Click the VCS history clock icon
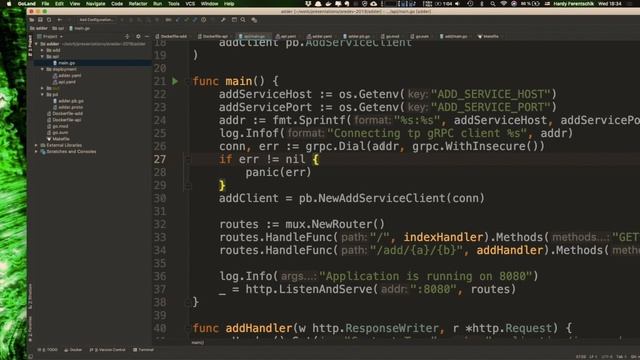The height and width of the screenshot is (360, 640). (x=203, y=20)
